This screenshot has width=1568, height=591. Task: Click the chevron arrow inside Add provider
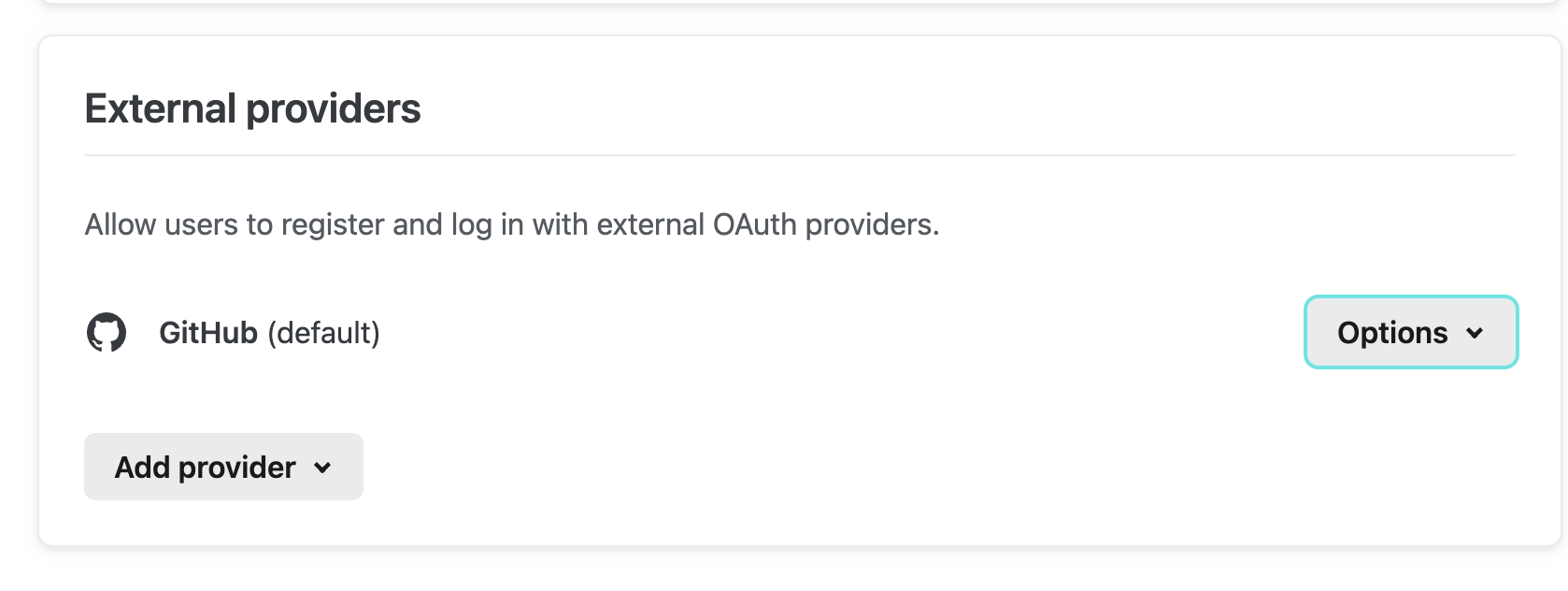[323, 468]
